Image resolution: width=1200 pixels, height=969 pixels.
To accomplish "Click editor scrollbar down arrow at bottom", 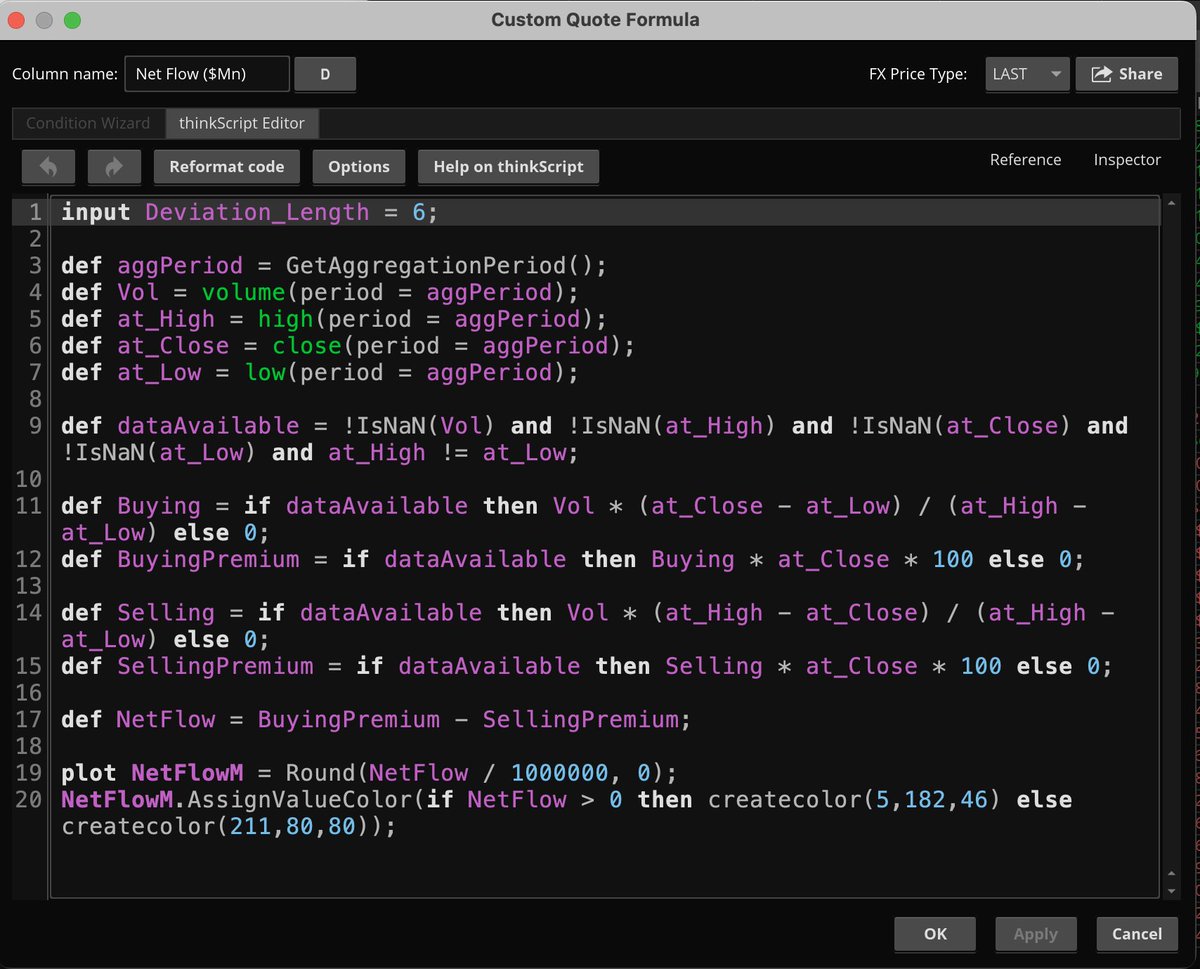I will click(1172, 889).
